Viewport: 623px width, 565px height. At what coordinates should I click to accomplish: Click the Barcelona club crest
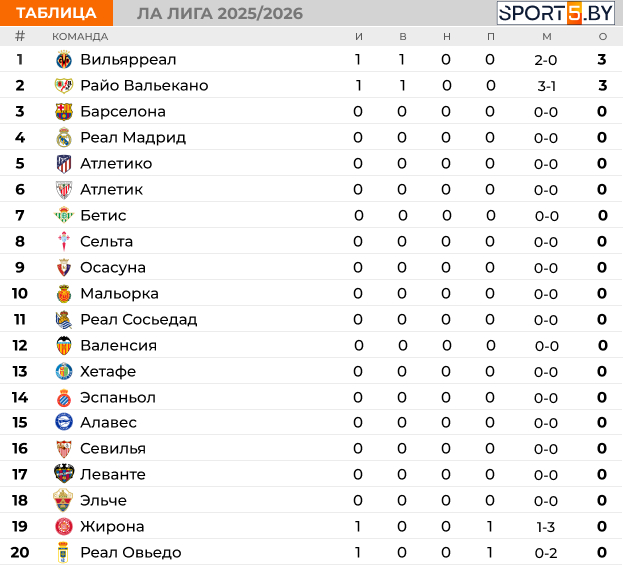tap(64, 112)
